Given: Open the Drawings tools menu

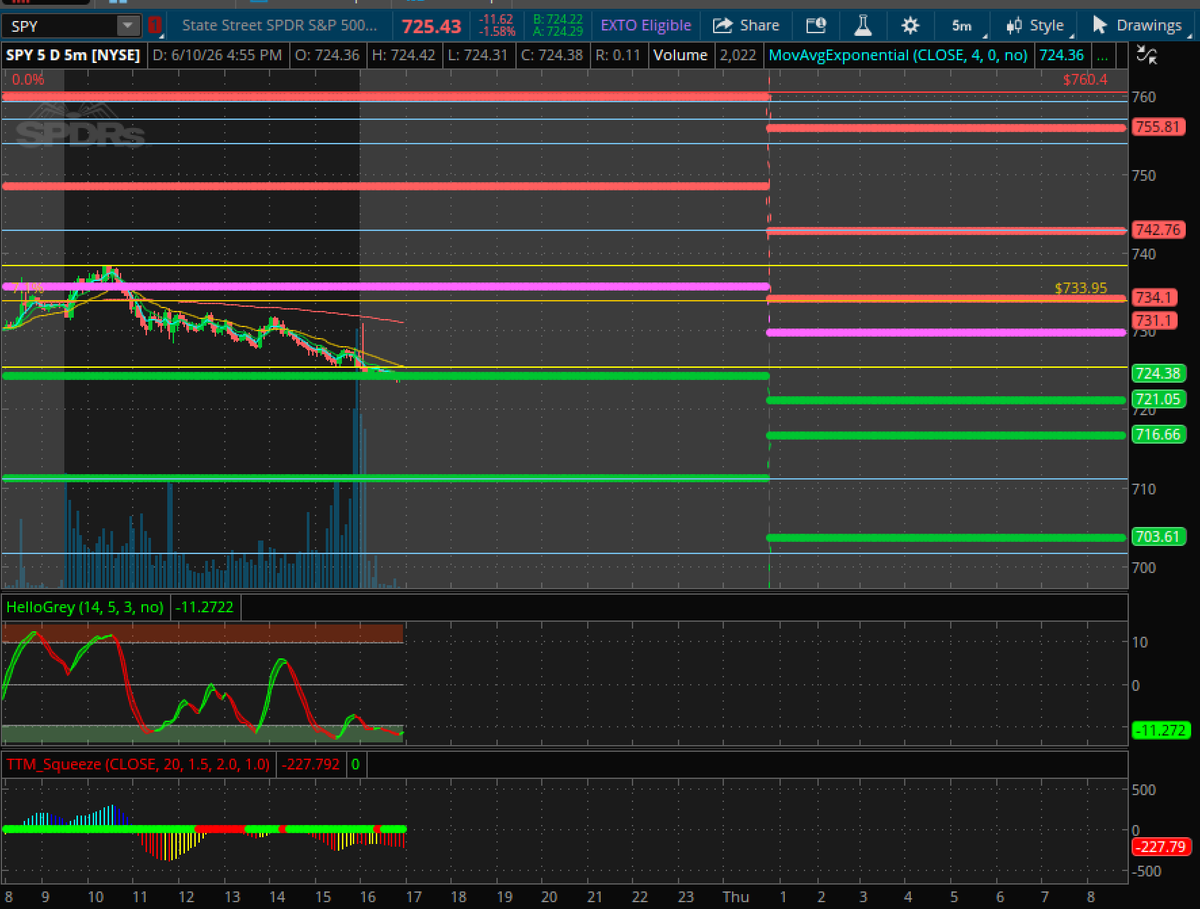Looking at the screenshot, I should click(1136, 25).
